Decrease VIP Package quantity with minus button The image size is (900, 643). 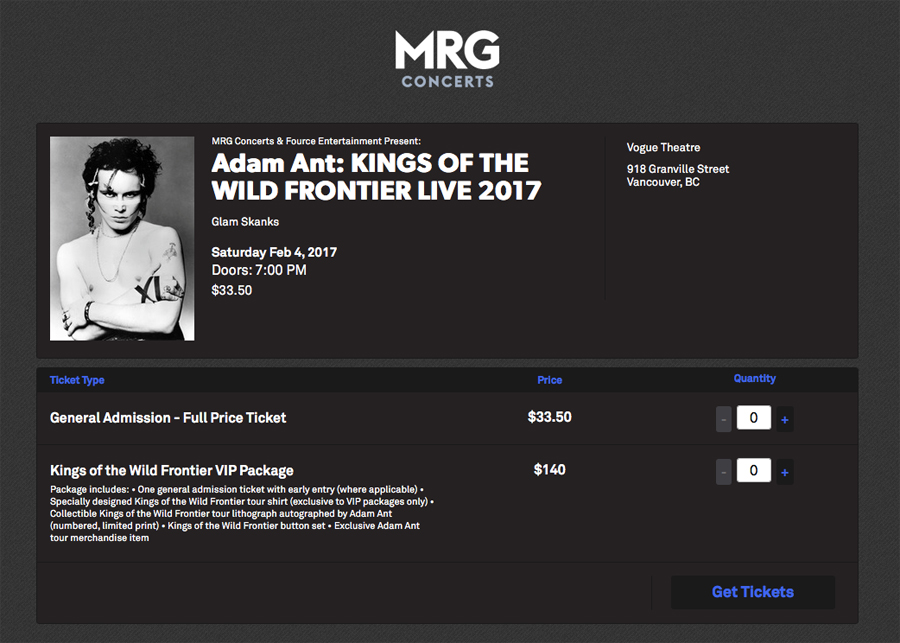(724, 472)
